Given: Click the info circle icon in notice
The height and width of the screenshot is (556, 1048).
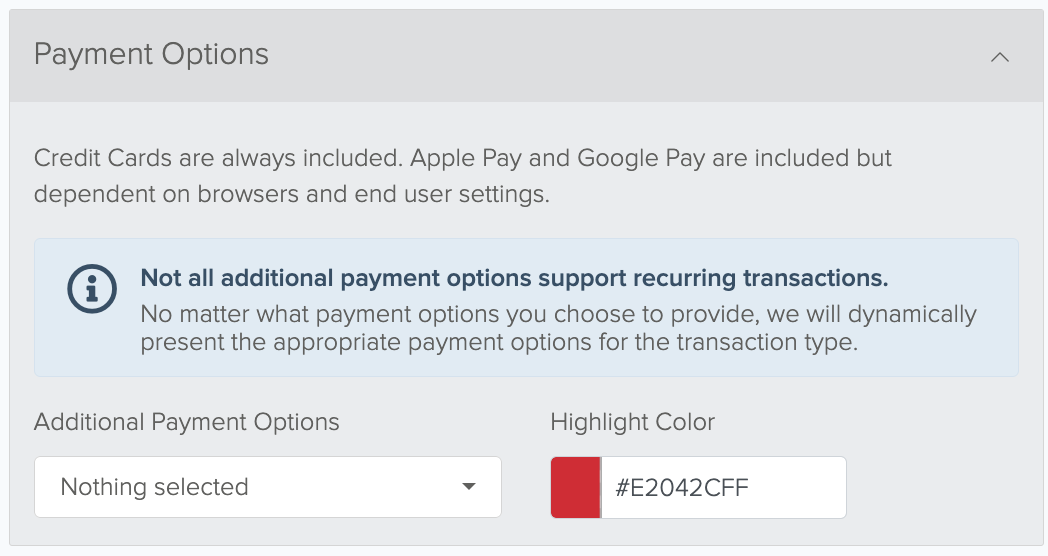Looking at the screenshot, I should (92, 289).
